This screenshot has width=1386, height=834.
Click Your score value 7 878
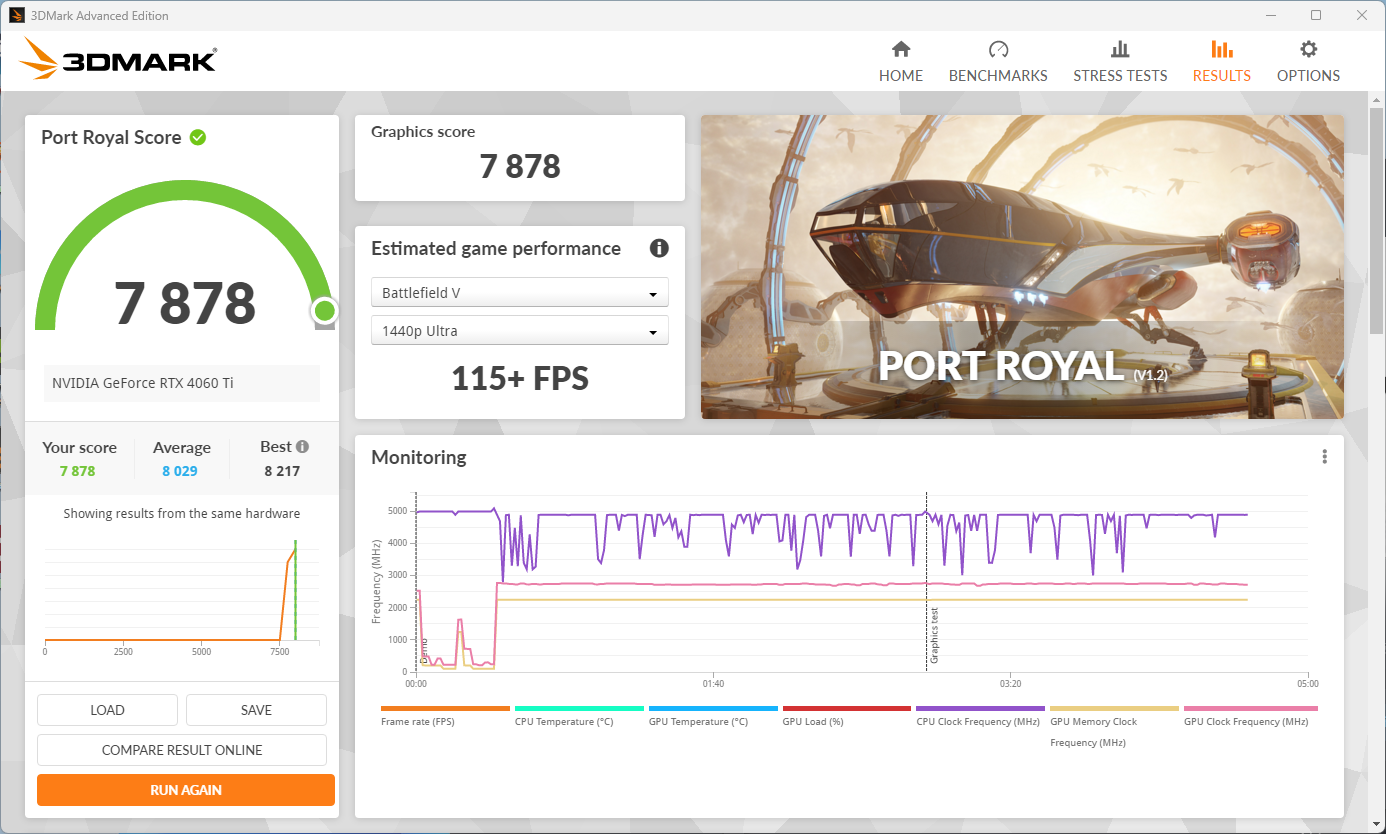[77, 471]
